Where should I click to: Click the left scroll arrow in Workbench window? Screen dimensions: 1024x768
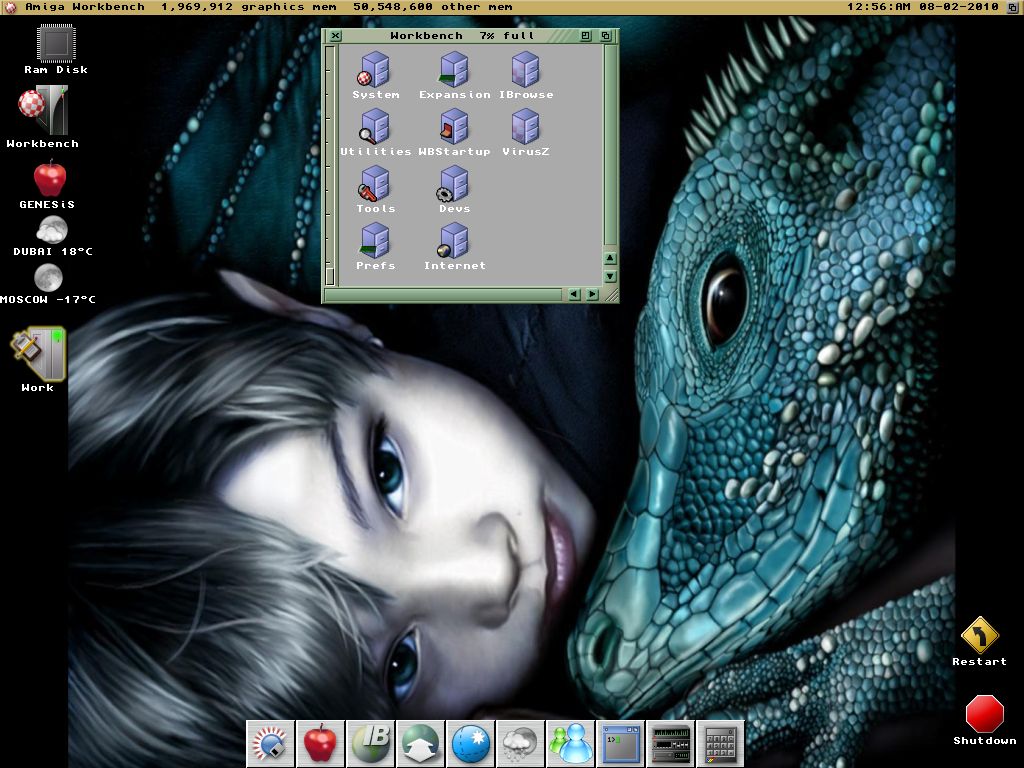point(574,295)
